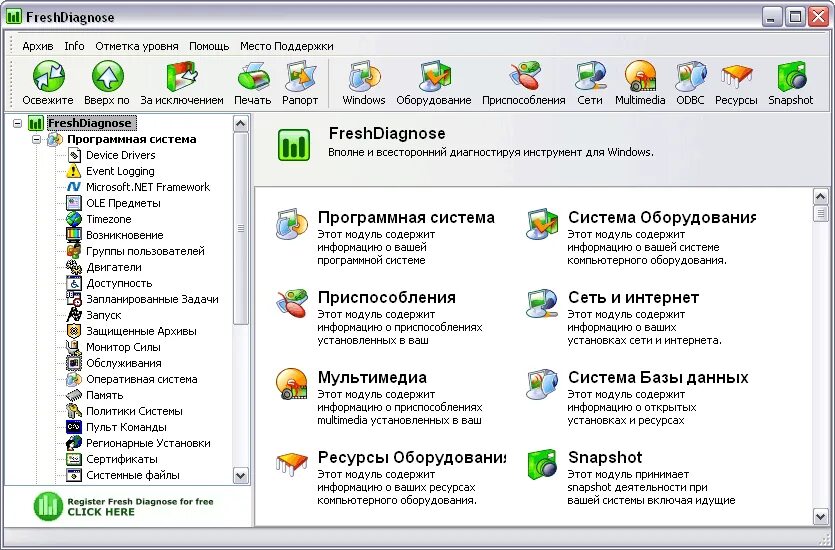
Task: Select the Windows toolbar icon
Action: click(364, 77)
